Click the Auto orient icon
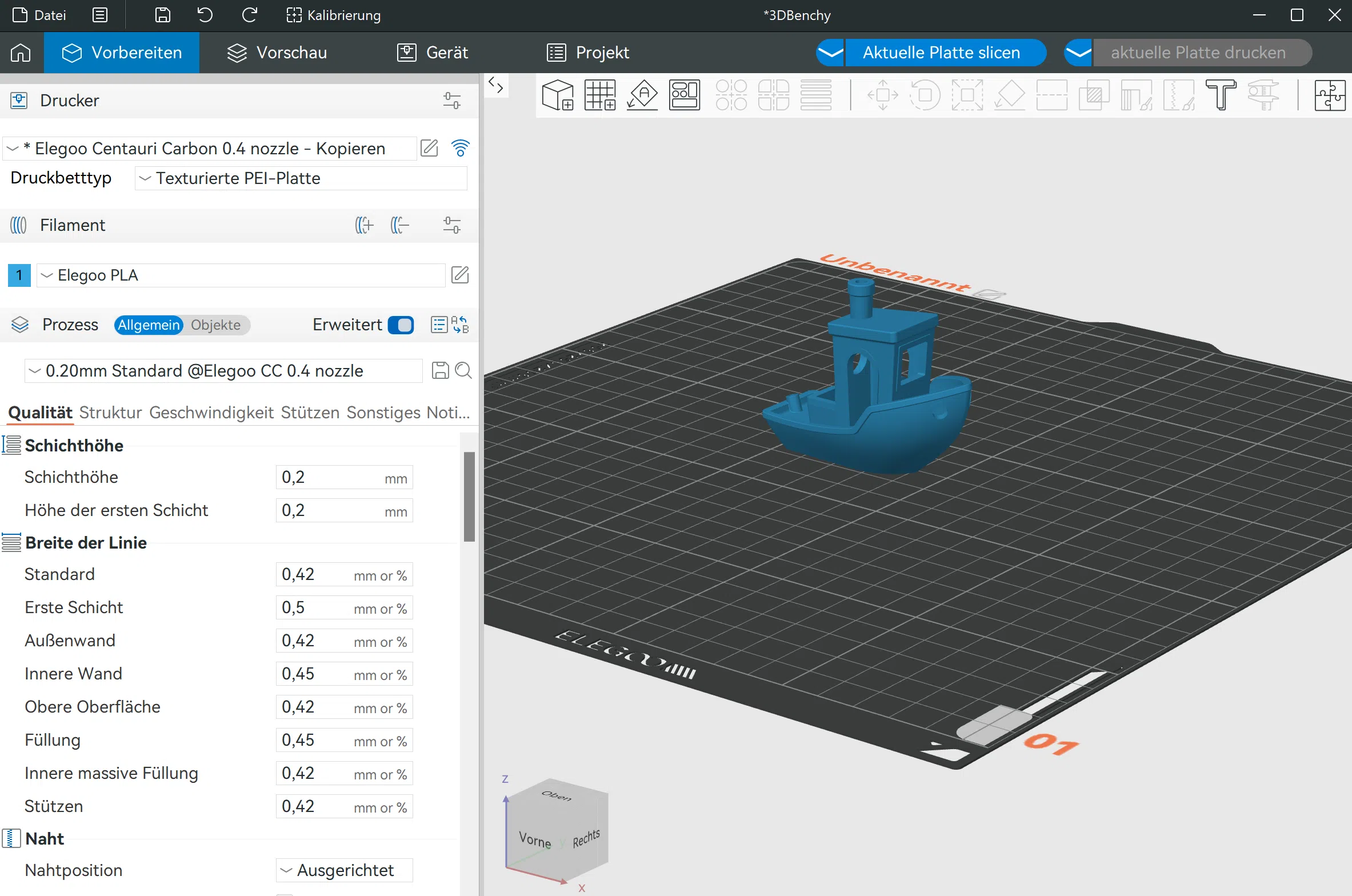 [x=642, y=95]
